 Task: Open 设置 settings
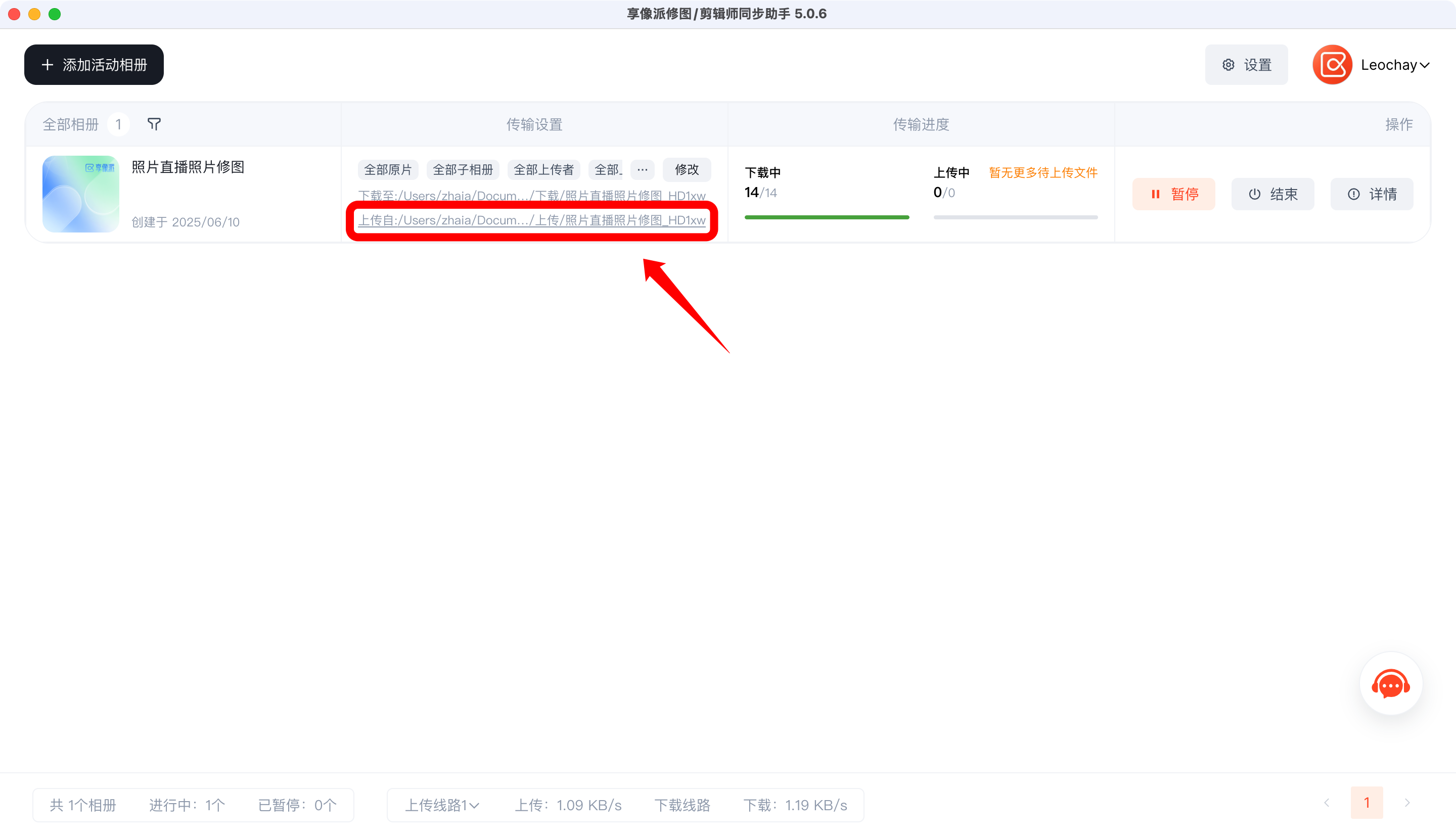[x=1246, y=64]
